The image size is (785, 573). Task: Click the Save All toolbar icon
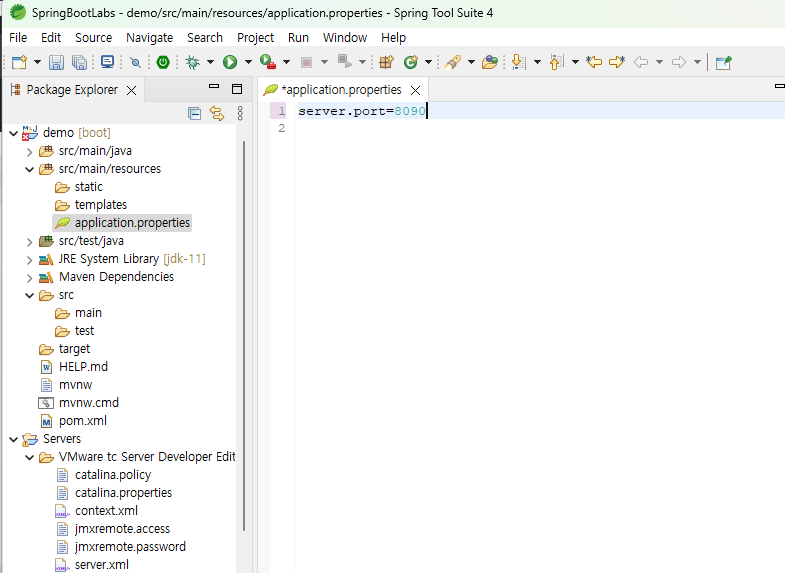coord(79,62)
